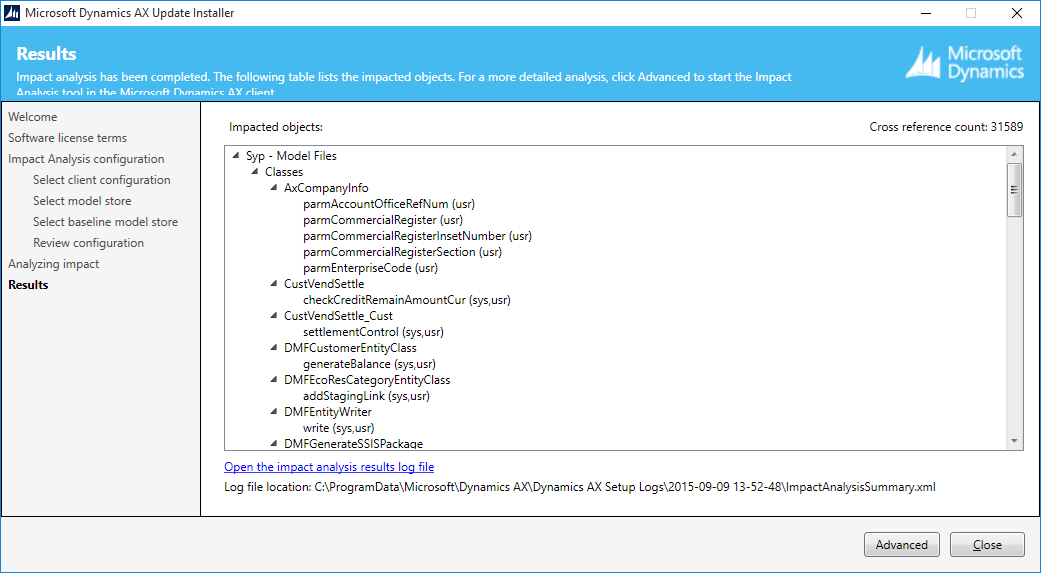
Task: Select checkCreditRemainAmountCur (sys,usr) row
Action: pyautogui.click(x=407, y=300)
